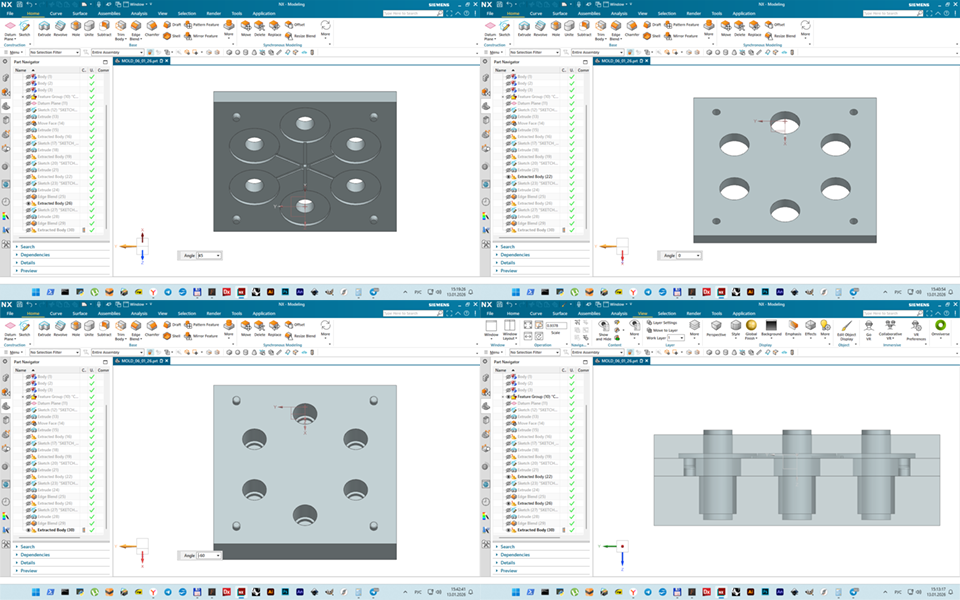Viewport: 960px width, 600px height.
Task: Open History clock icon in top-left resource bar
Action: tap(6, 201)
